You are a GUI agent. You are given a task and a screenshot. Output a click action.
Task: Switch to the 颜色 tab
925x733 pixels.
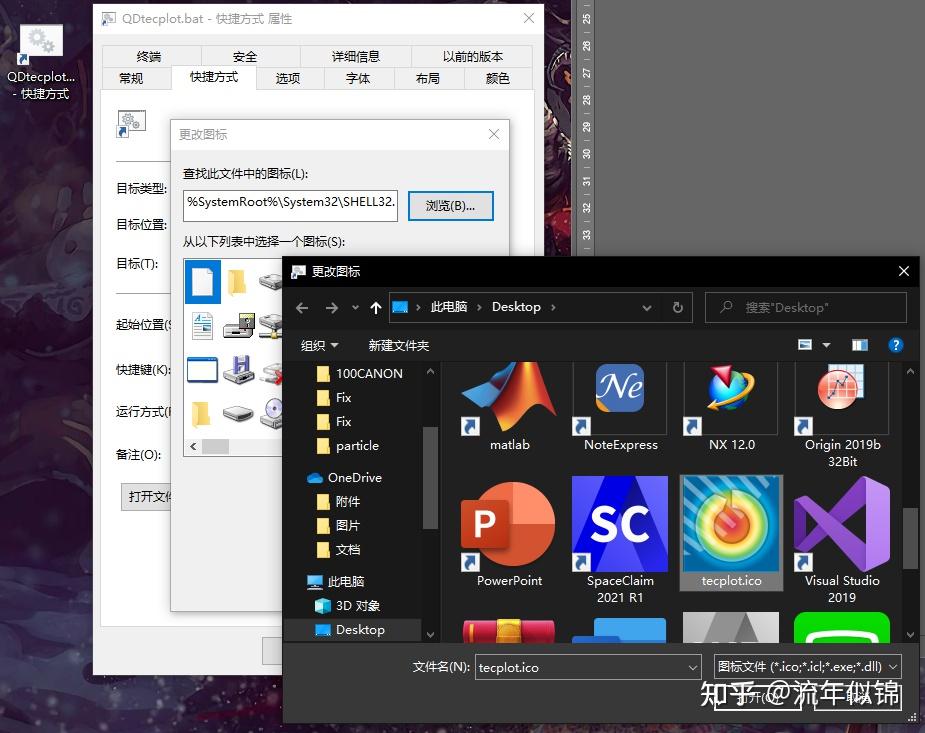[x=497, y=78]
